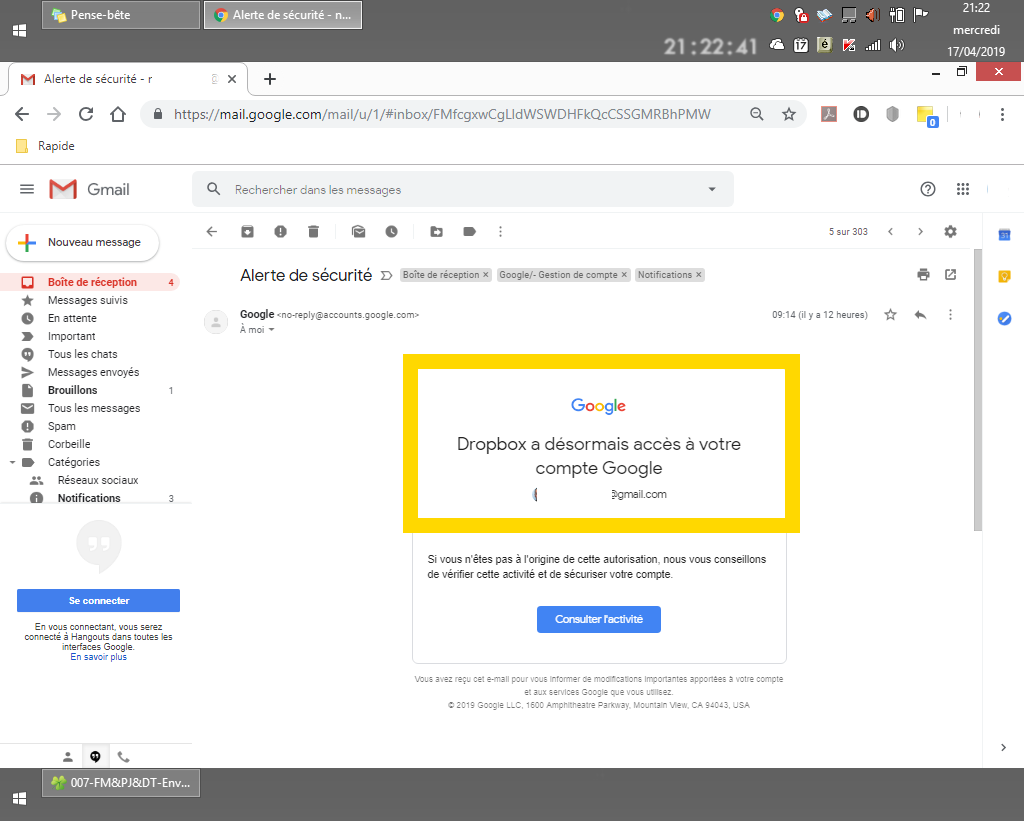
Task: Open the Labels icon in toolbar
Action: pos(469,232)
